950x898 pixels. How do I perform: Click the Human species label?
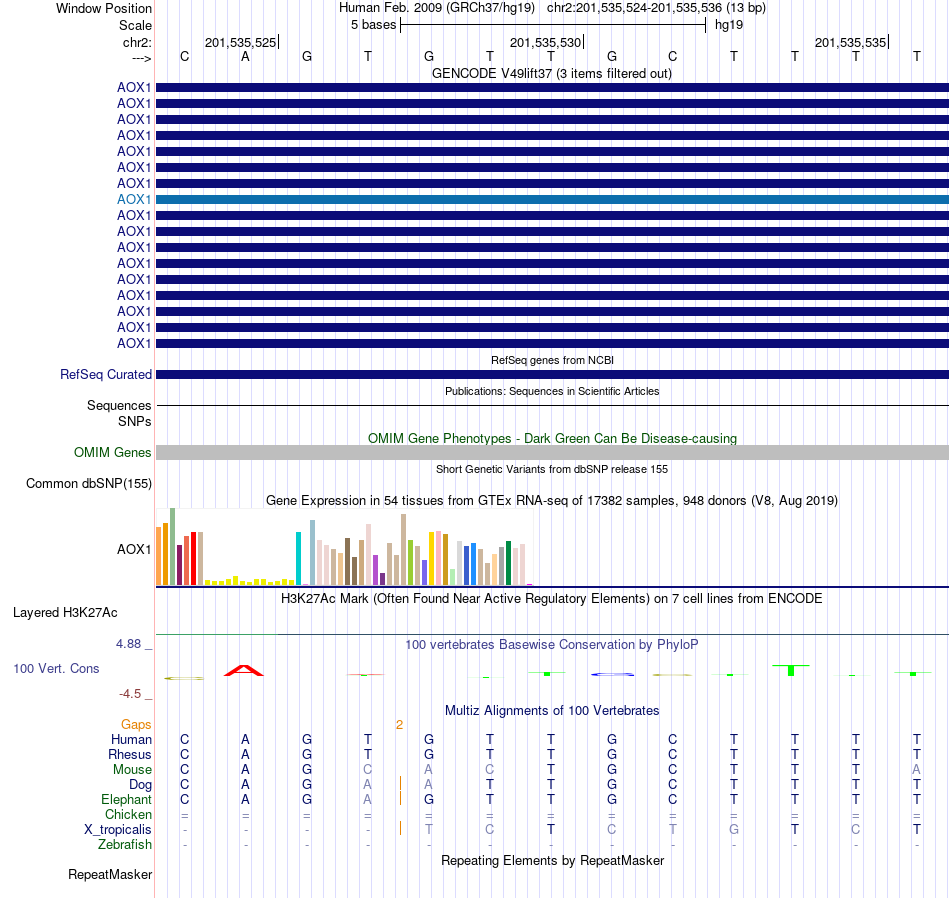tap(131, 739)
